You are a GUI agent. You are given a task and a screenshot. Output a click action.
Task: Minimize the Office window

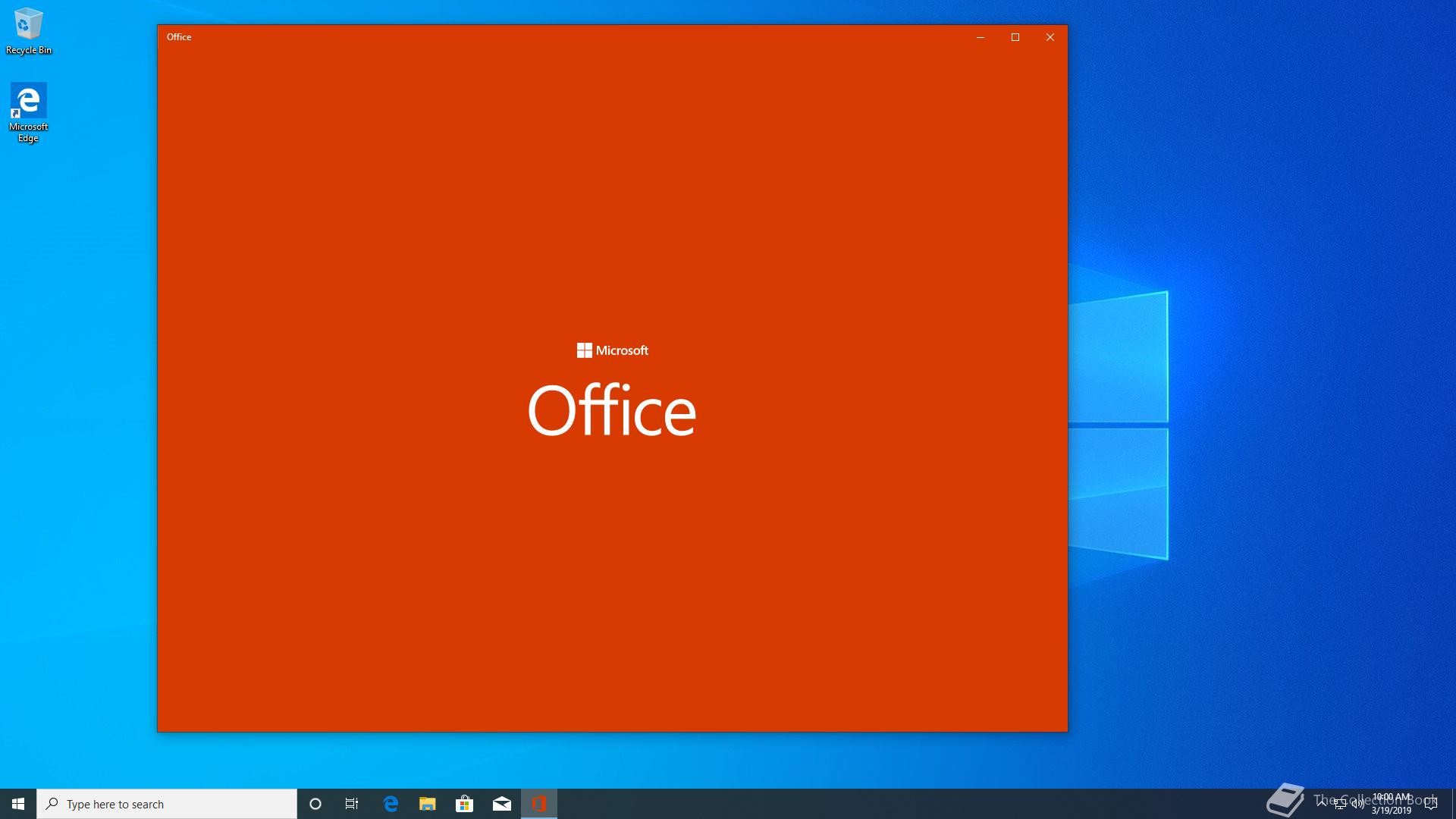click(x=981, y=37)
